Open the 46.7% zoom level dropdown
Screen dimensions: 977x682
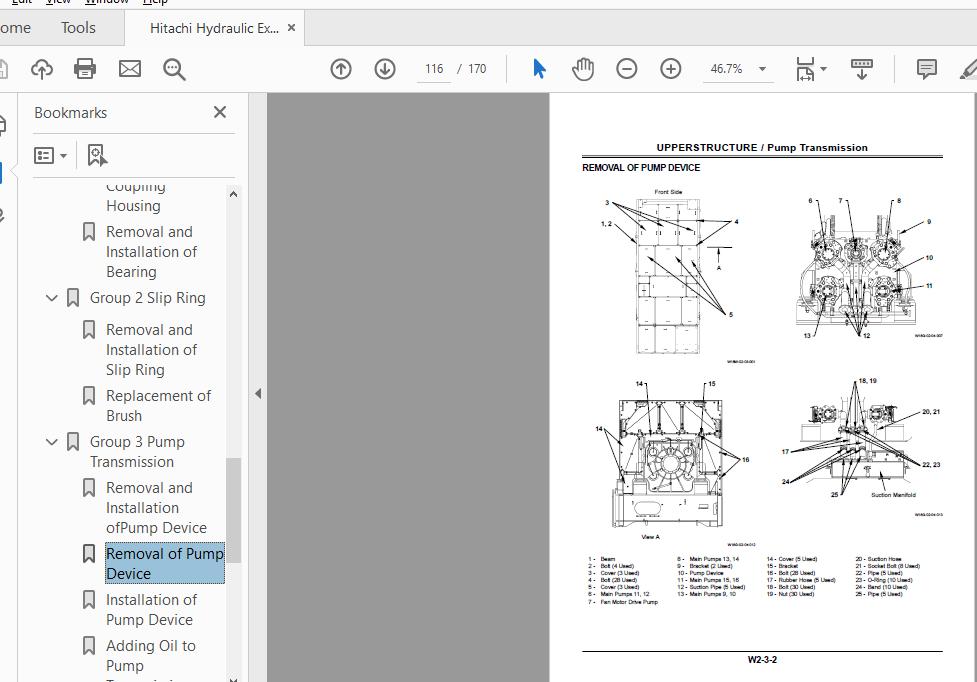click(761, 69)
